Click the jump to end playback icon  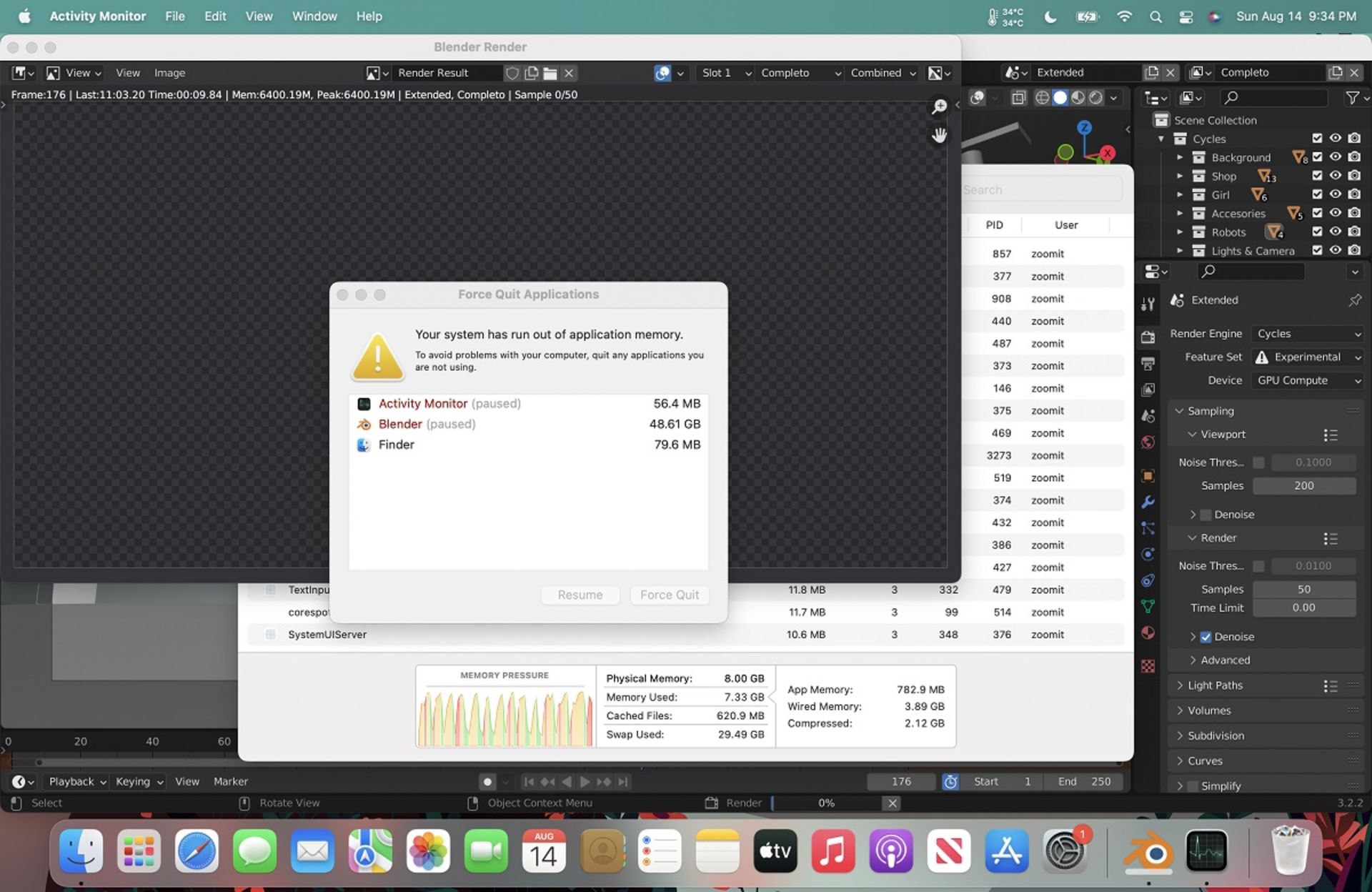[x=623, y=782]
